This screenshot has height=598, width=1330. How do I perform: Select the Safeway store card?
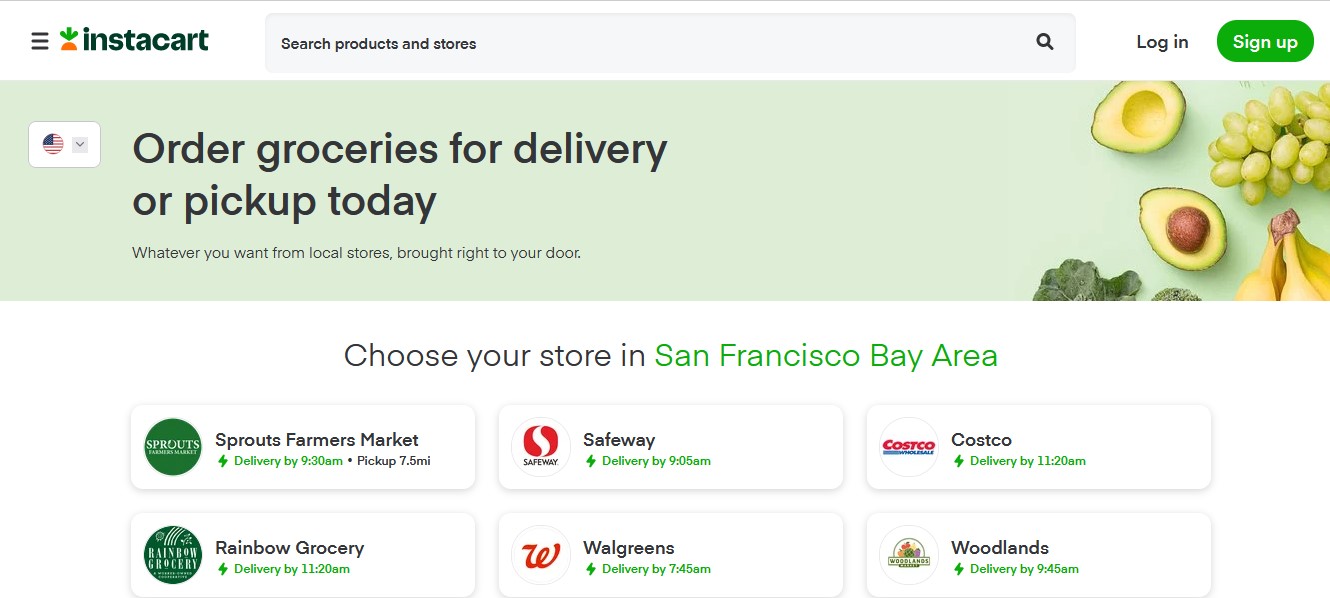tap(671, 447)
